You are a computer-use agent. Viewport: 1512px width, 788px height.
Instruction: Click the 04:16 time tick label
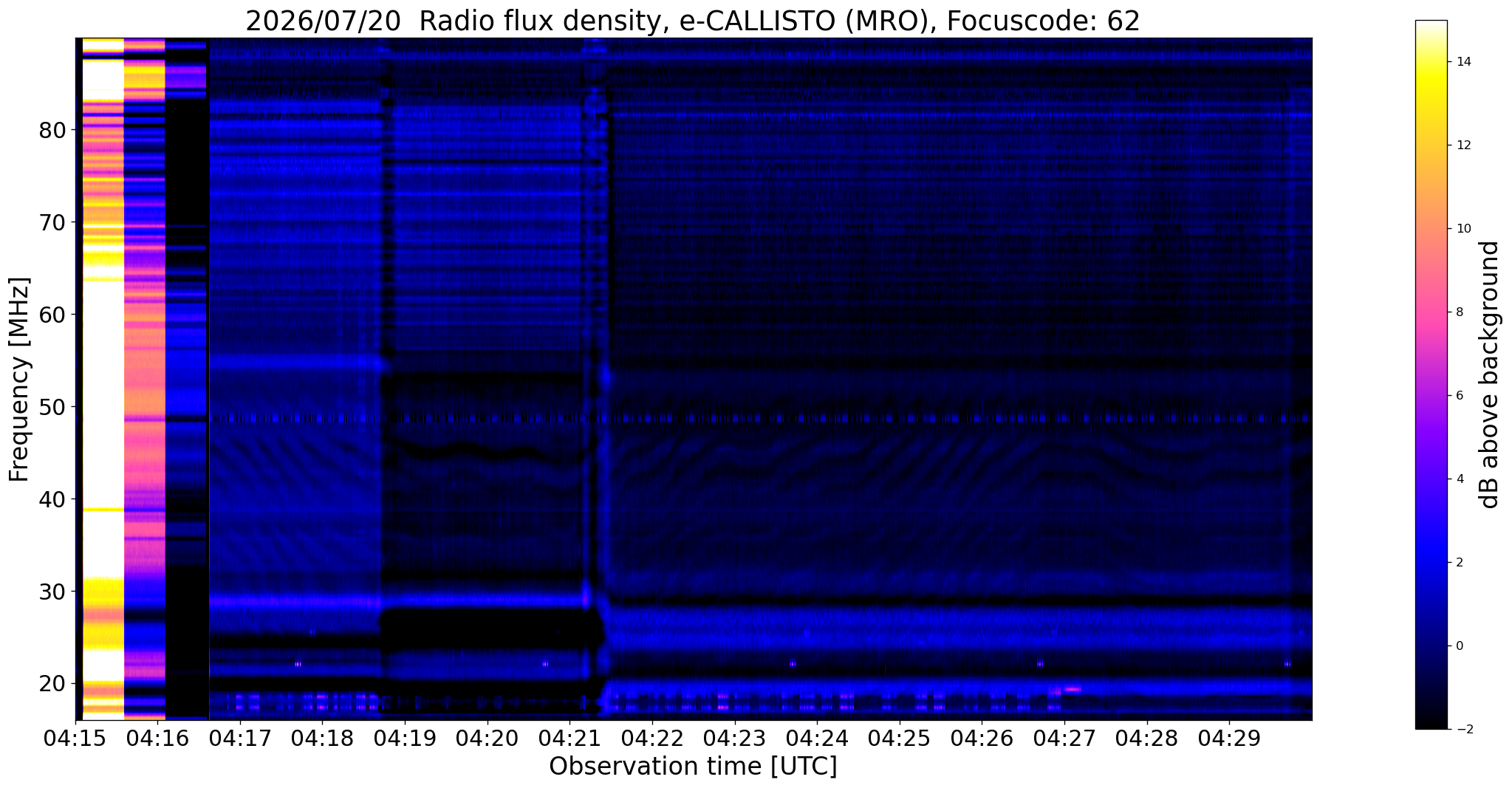(157, 739)
